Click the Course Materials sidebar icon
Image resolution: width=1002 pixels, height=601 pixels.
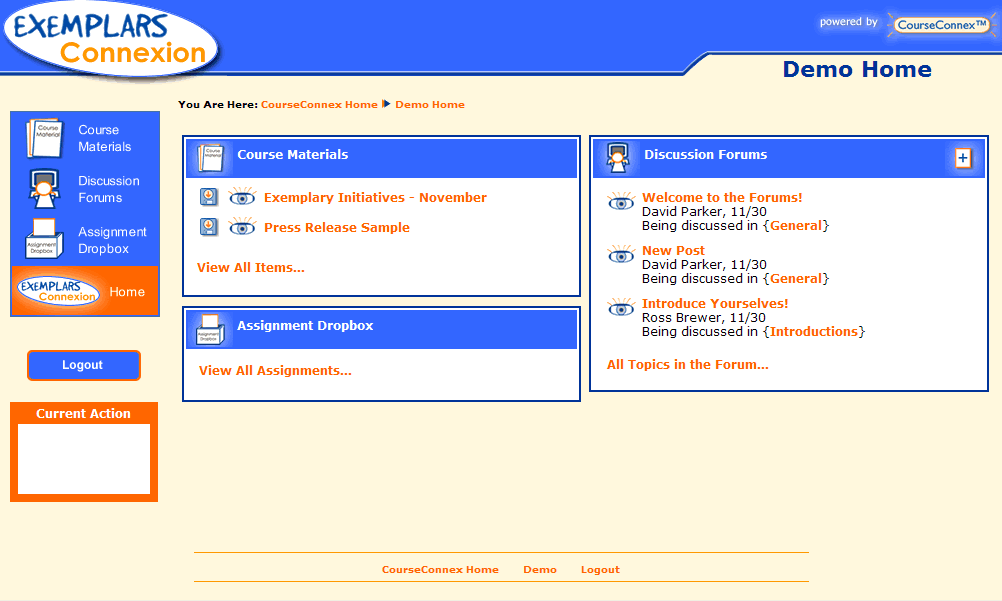[44, 138]
